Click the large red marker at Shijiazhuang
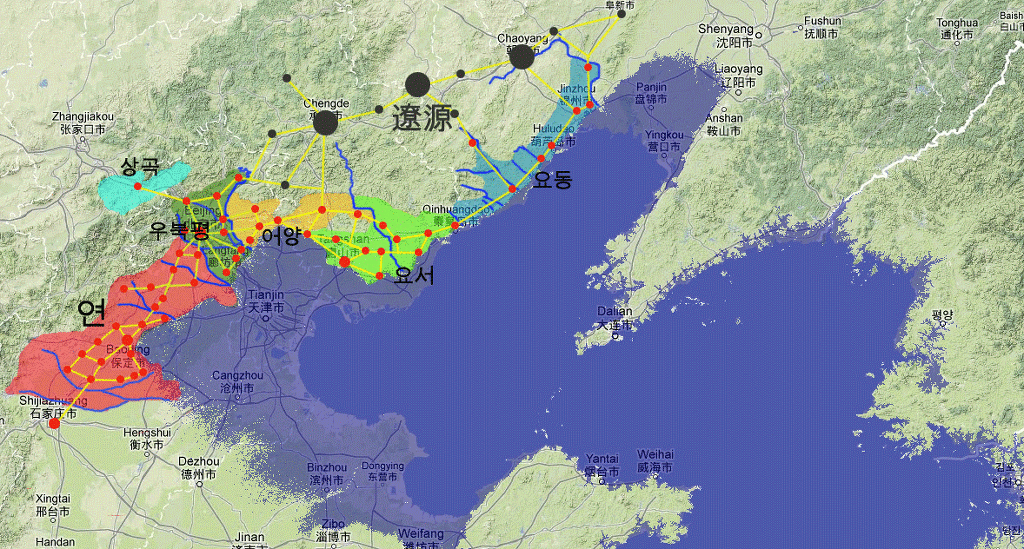 coord(55,424)
